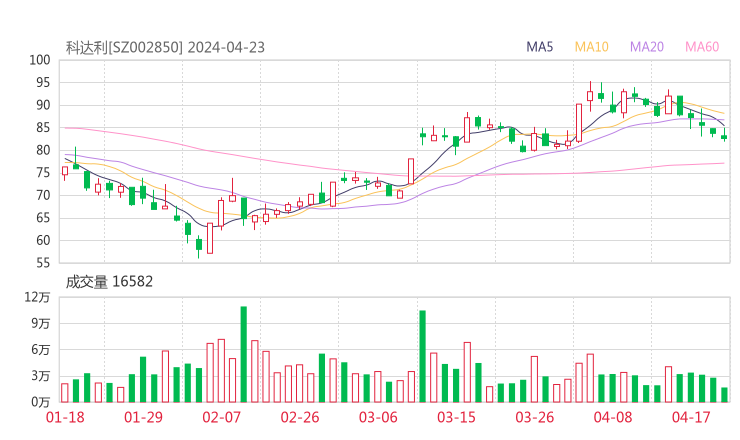Click the 0万 volume axis label
740x440 pixels.
41,402
